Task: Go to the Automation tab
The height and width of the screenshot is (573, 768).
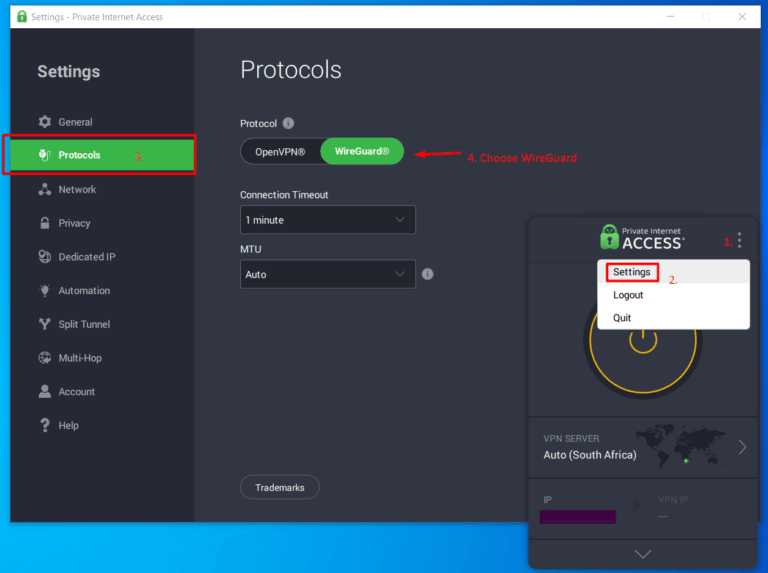Action: tap(102, 290)
